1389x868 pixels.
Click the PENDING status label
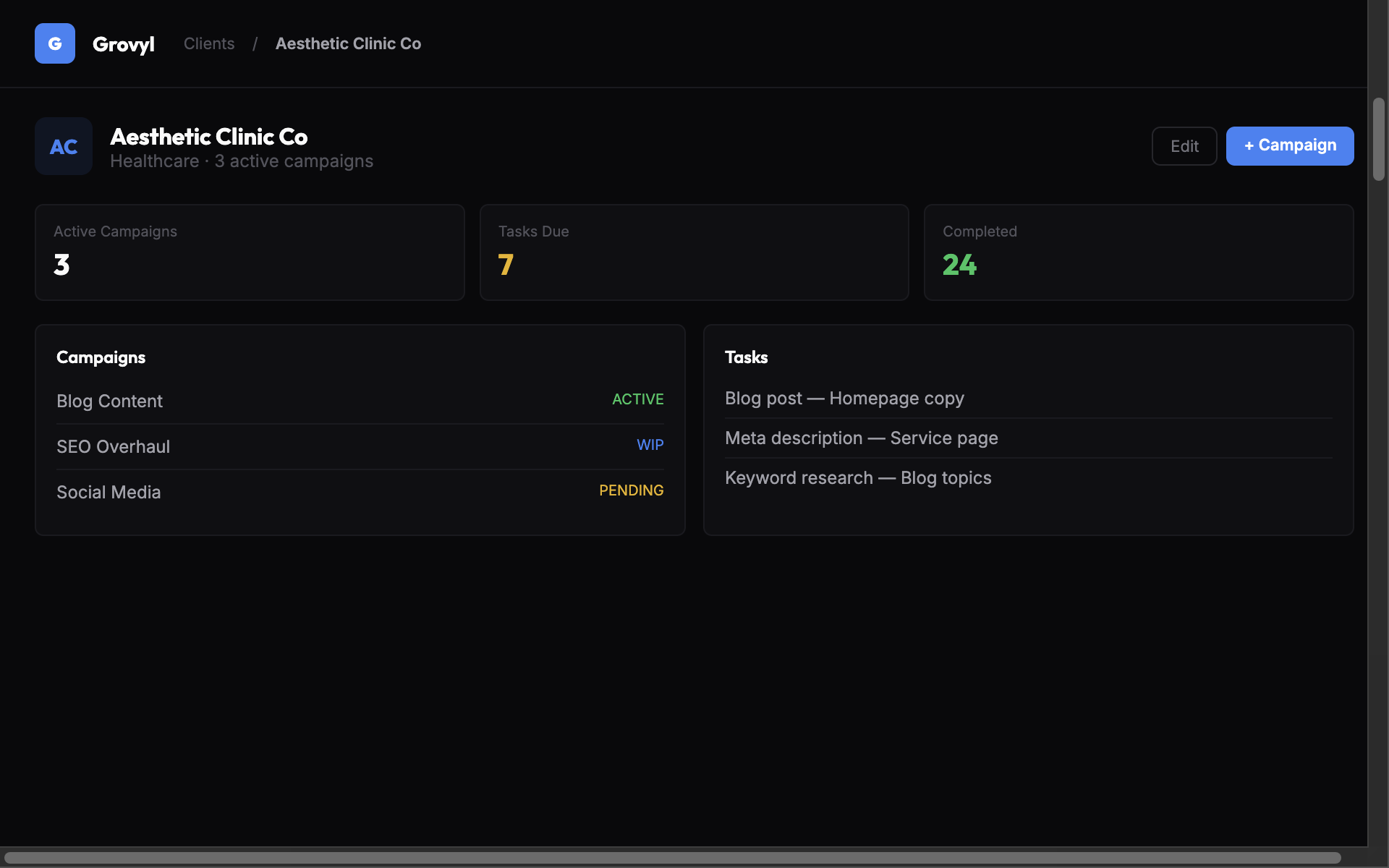pyautogui.click(x=632, y=490)
